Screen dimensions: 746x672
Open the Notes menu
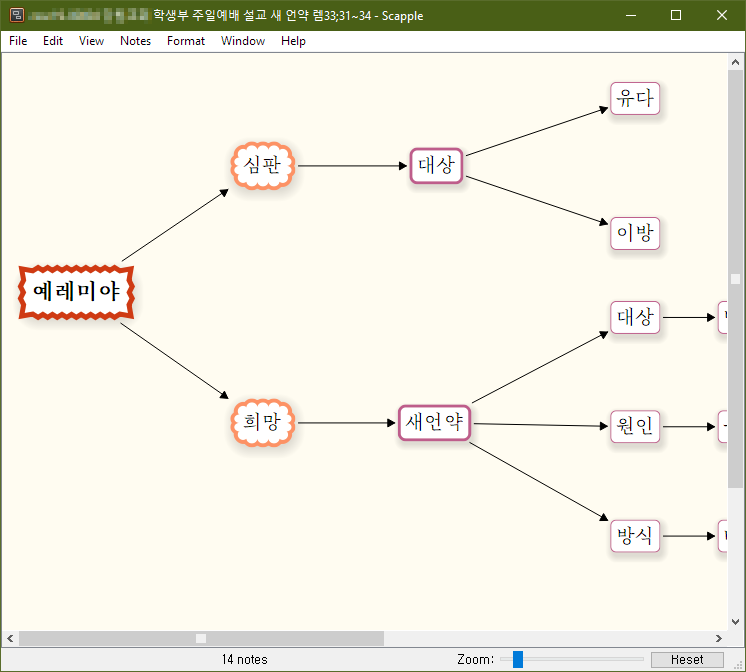tap(135, 41)
